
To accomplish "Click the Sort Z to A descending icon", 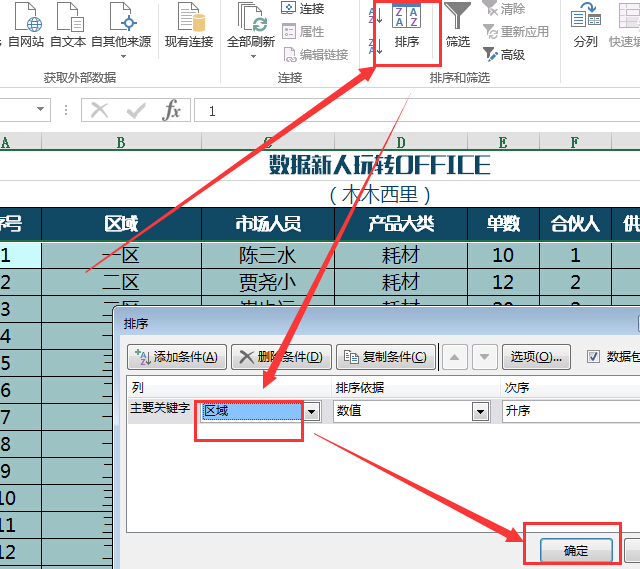I will click(x=376, y=46).
